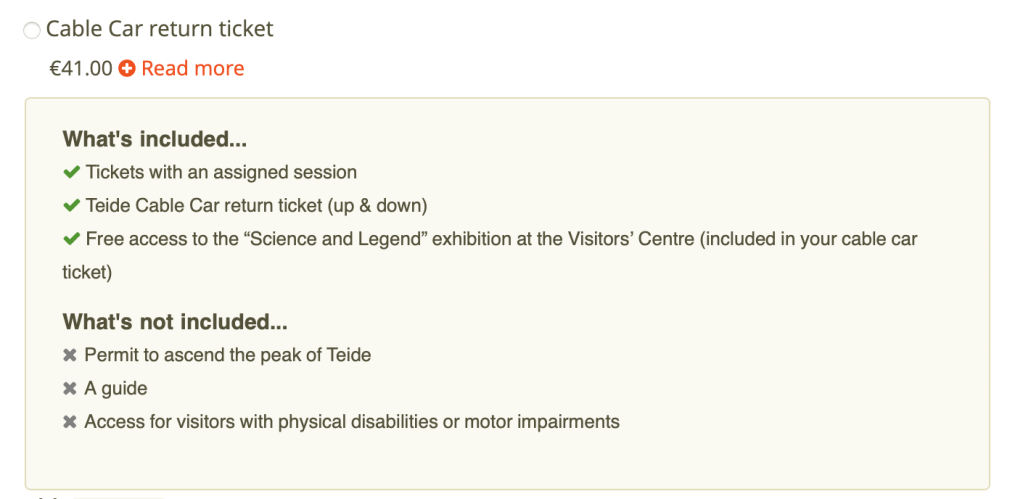Click Teide Cable Car return ticket (up & down) text
The width and height of the screenshot is (1023, 499).
256,206
